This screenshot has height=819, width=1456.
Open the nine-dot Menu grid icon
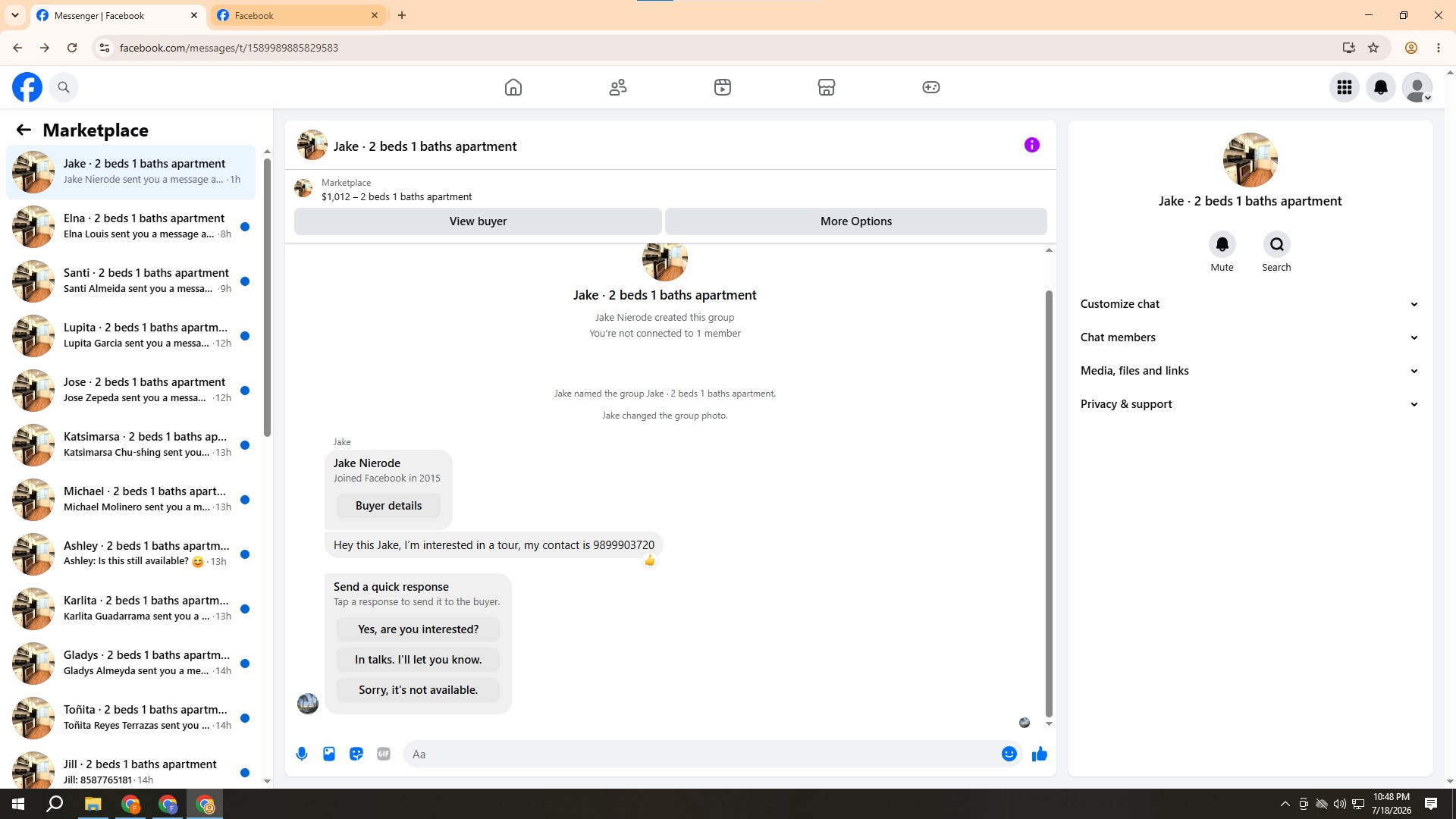coord(1345,87)
